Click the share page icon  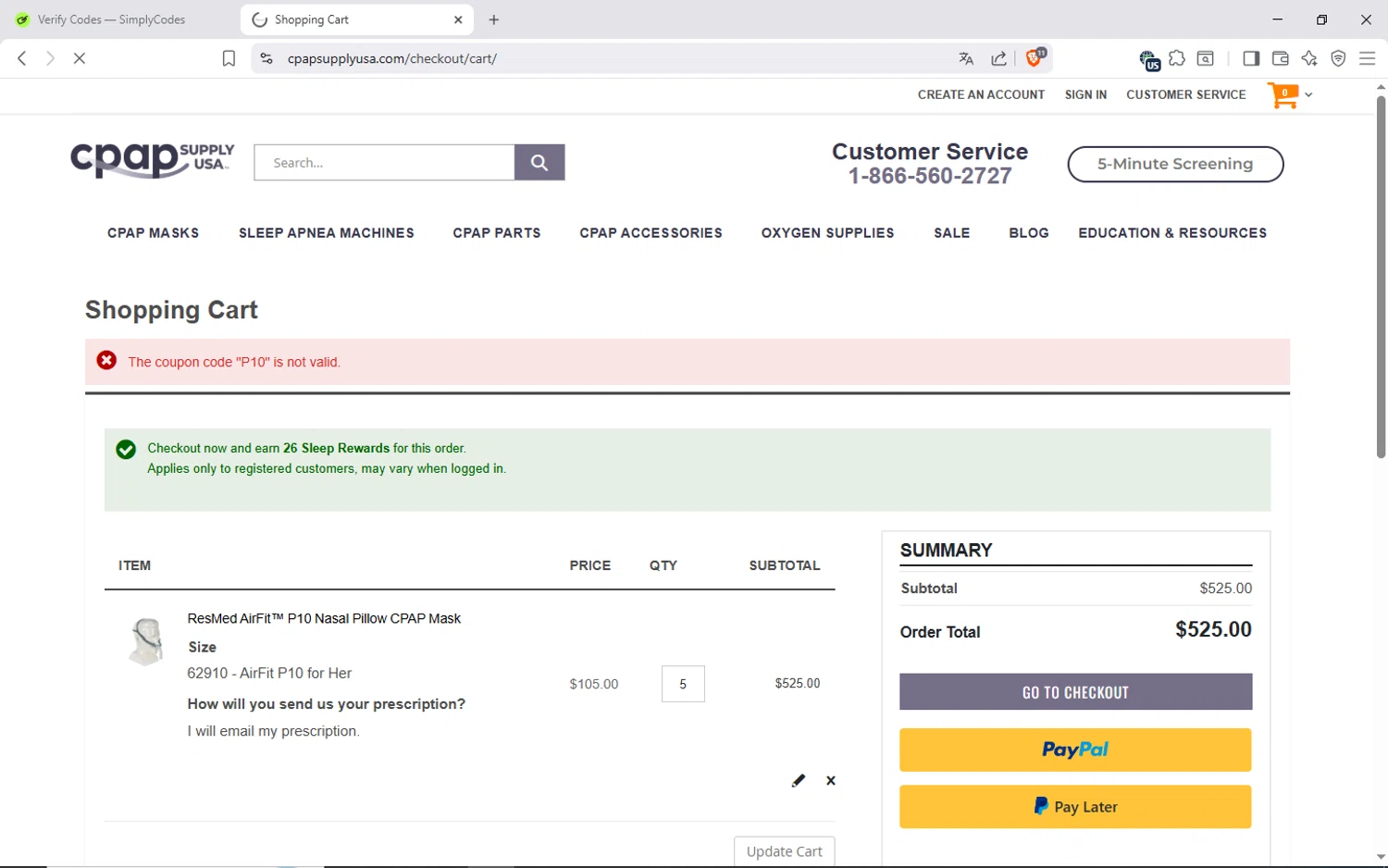[x=998, y=58]
